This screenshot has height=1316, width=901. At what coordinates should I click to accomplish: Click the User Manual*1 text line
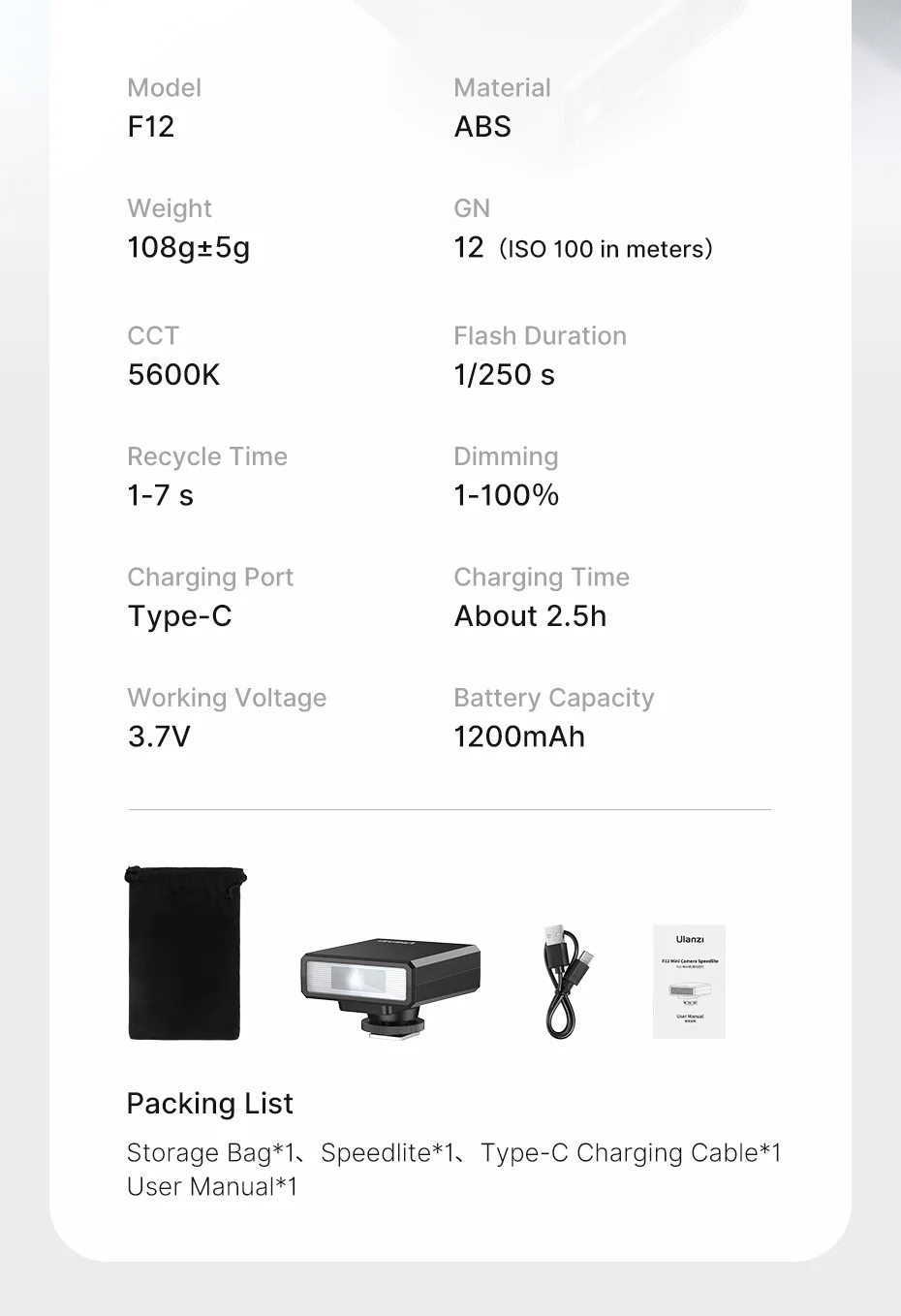[x=212, y=1187]
